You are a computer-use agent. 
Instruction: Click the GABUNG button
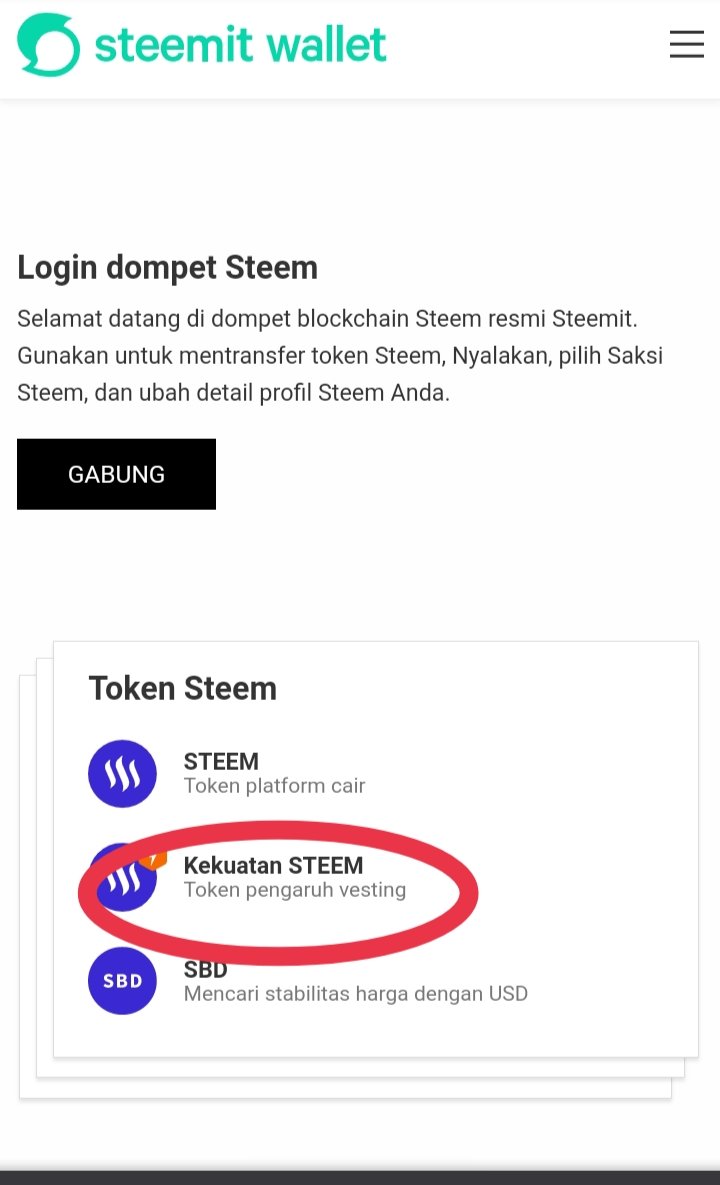[x=116, y=474]
